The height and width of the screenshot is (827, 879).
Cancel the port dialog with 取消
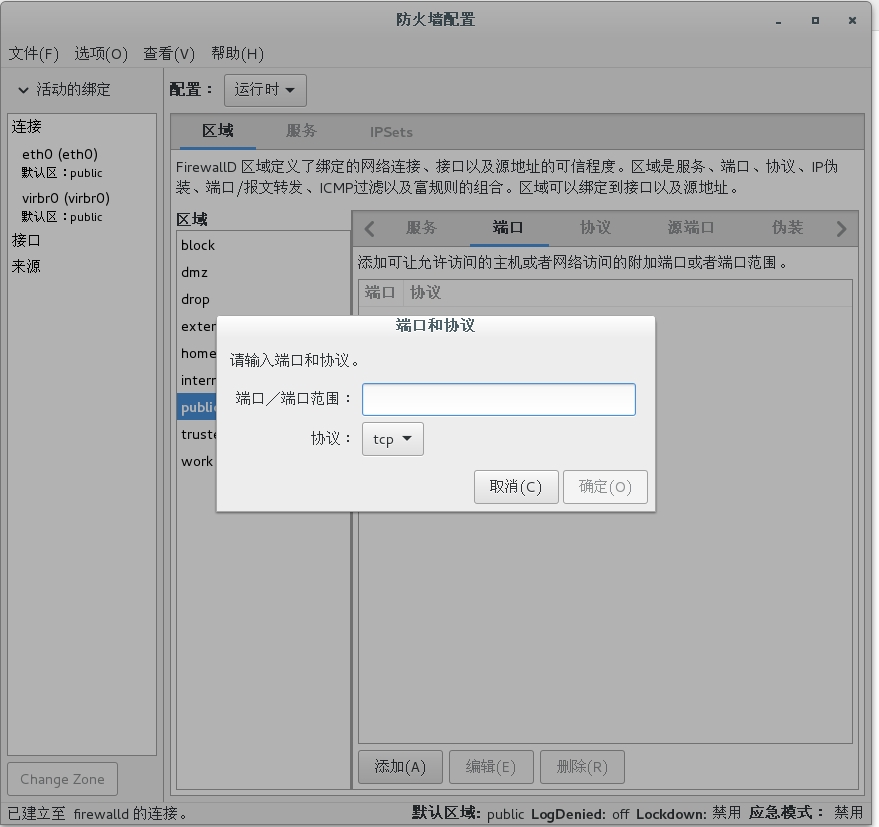pos(515,487)
